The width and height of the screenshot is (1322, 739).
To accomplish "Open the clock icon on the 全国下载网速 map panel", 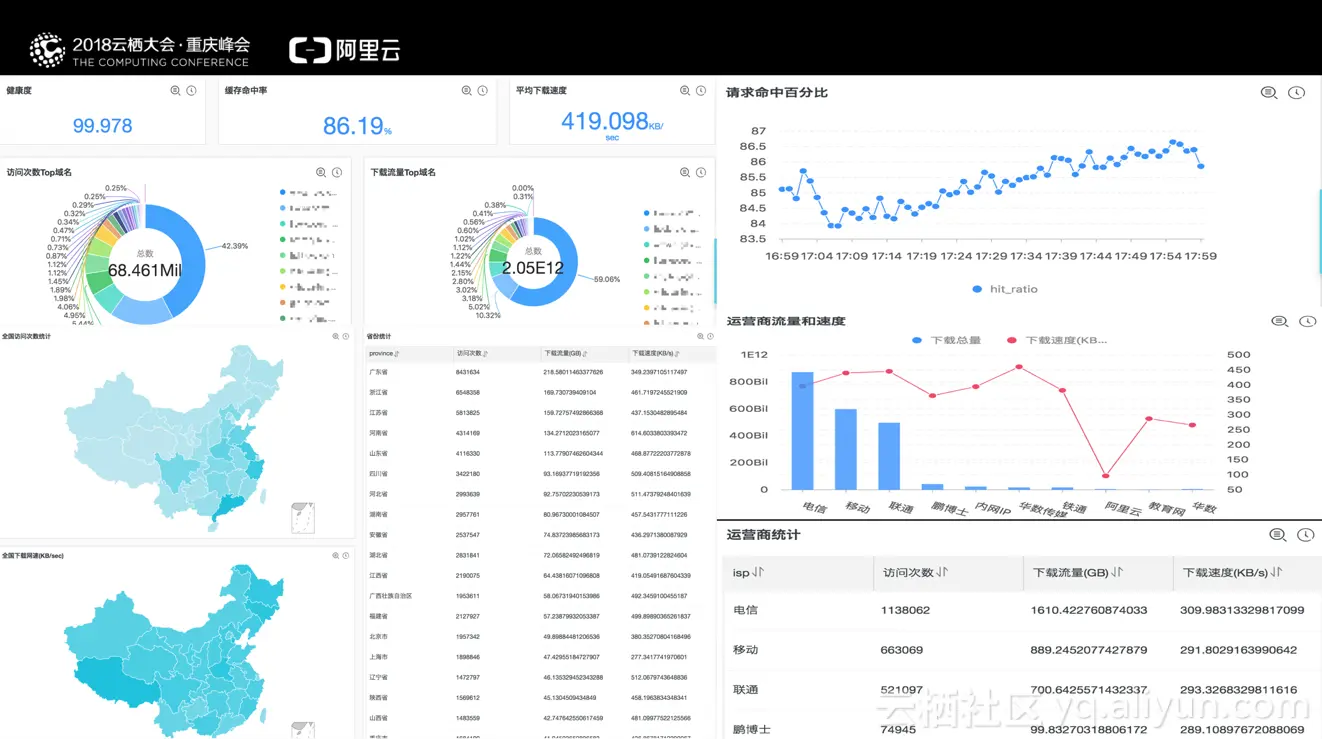I will (x=346, y=556).
